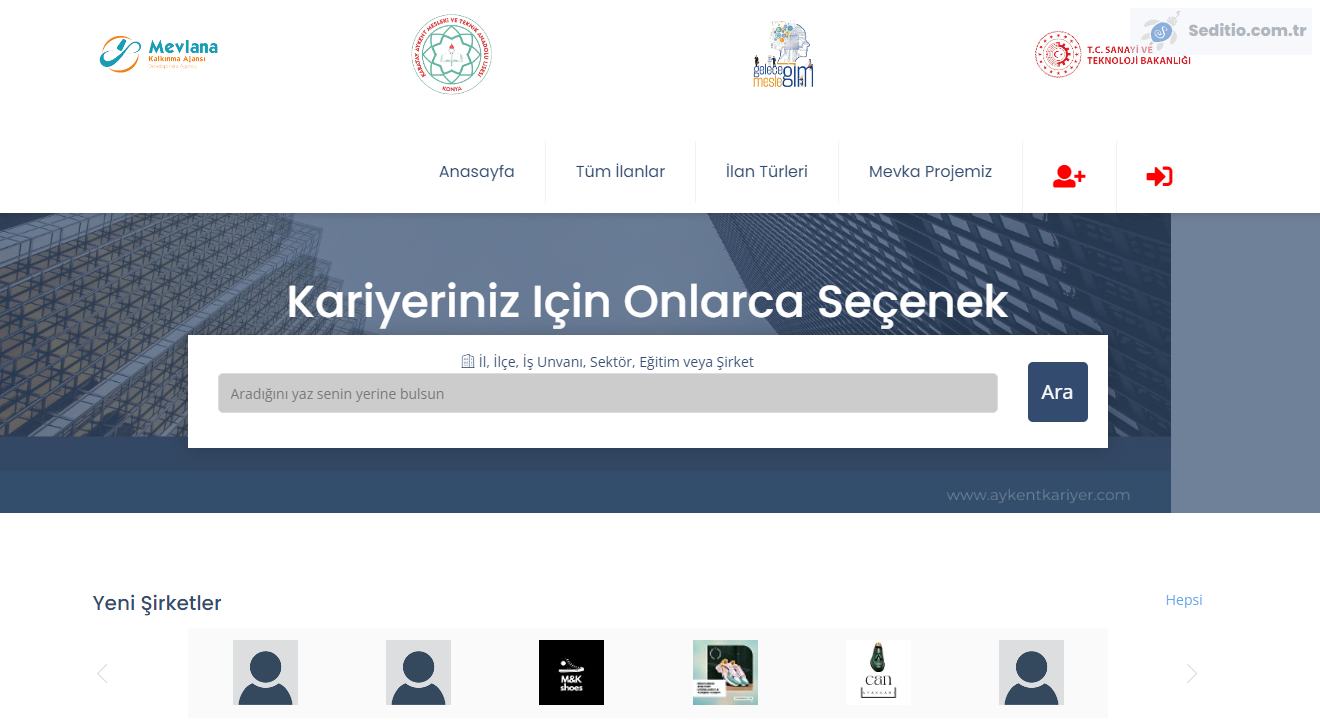Open the sneaker-image company profile
The width and height of the screenshot is (1320, 720).
point(725,672)
